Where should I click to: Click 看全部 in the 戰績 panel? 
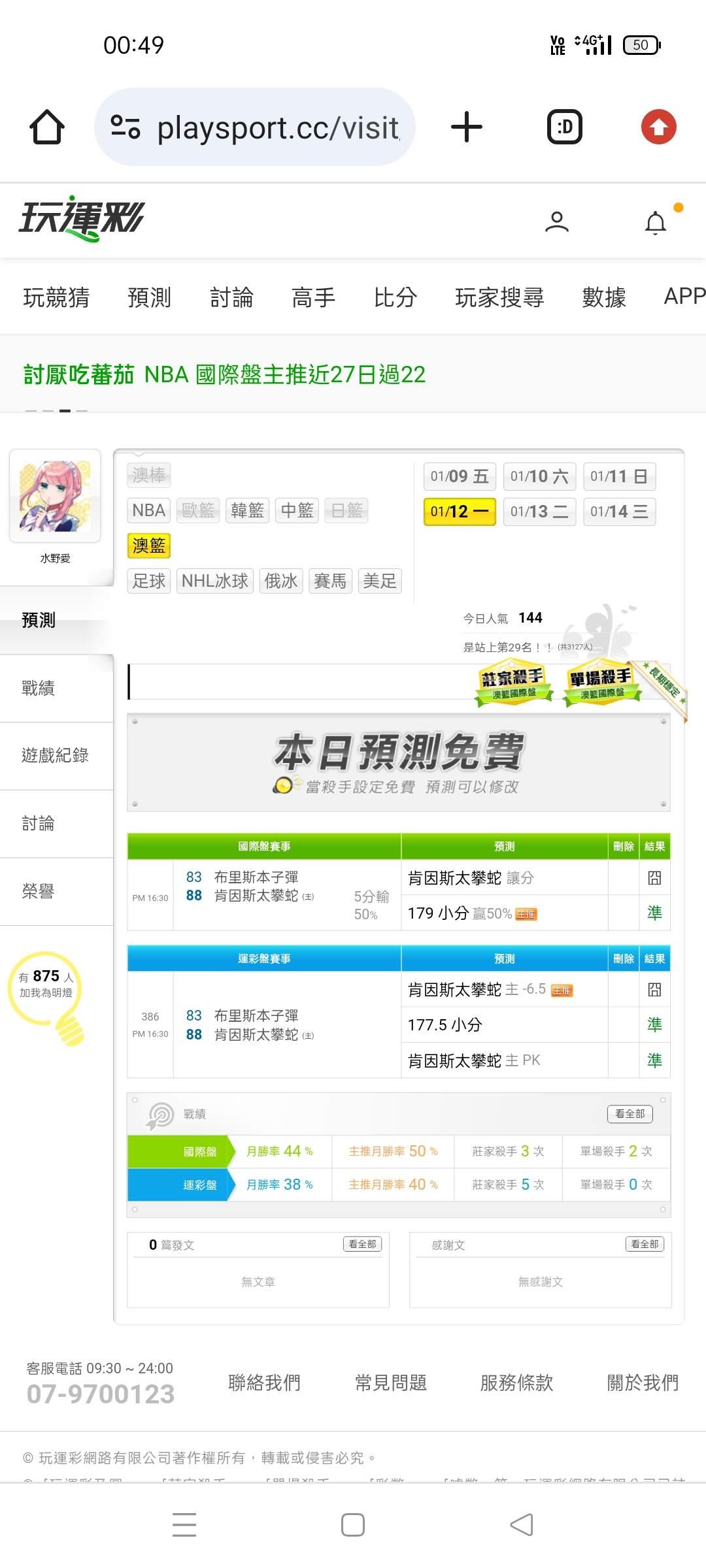pyautogui.click(x=630, y=1114)
